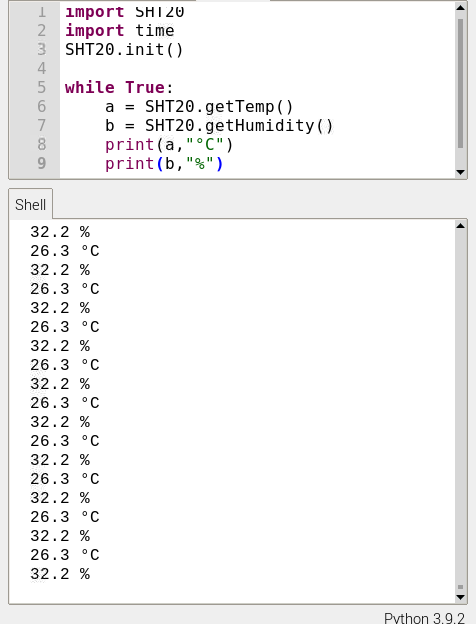Select the Shell tab

(30, 205)
